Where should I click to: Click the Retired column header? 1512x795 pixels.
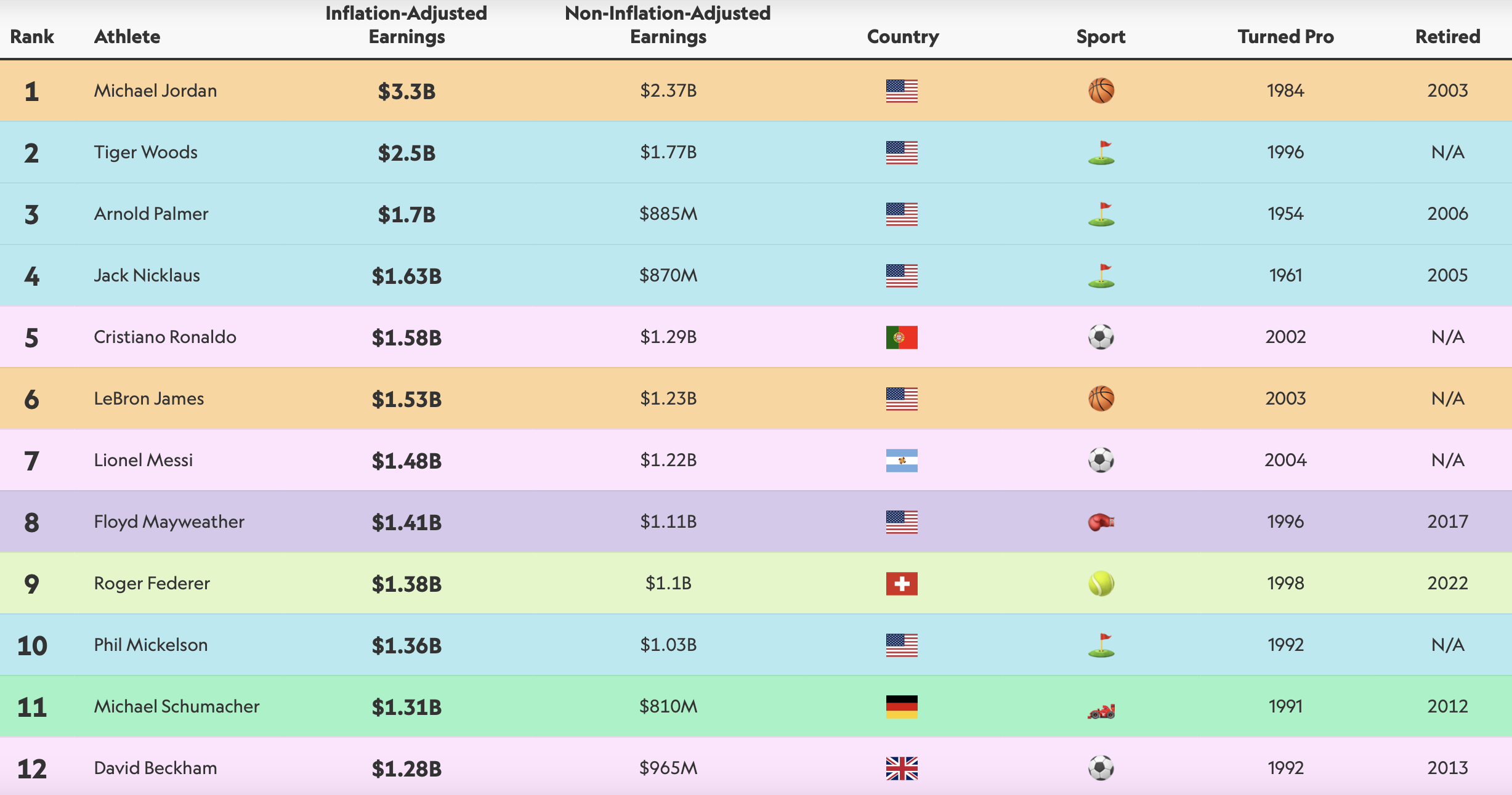pyautogui.click(x=1447, y=37)
